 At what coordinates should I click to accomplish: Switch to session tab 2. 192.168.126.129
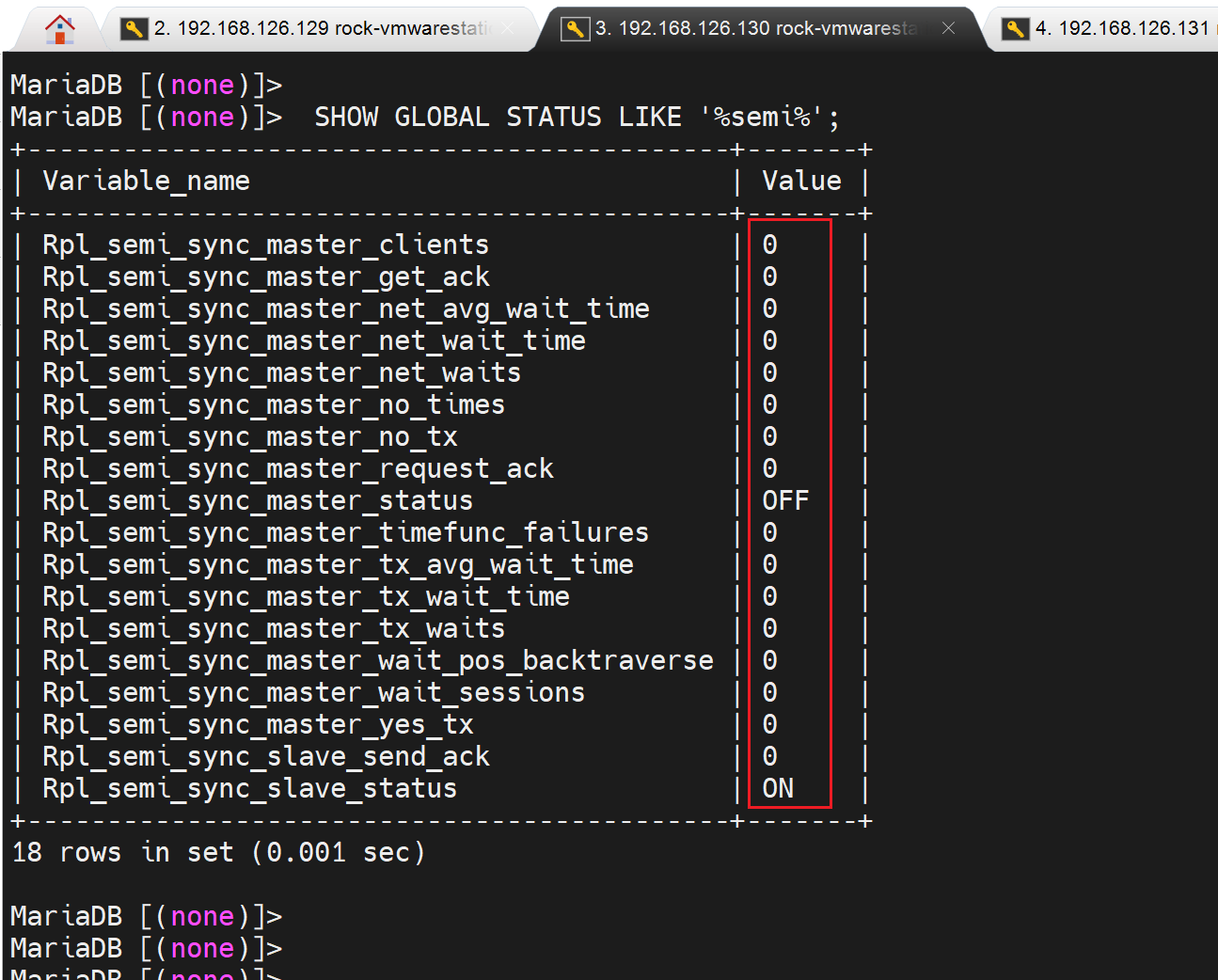(320, 28)
